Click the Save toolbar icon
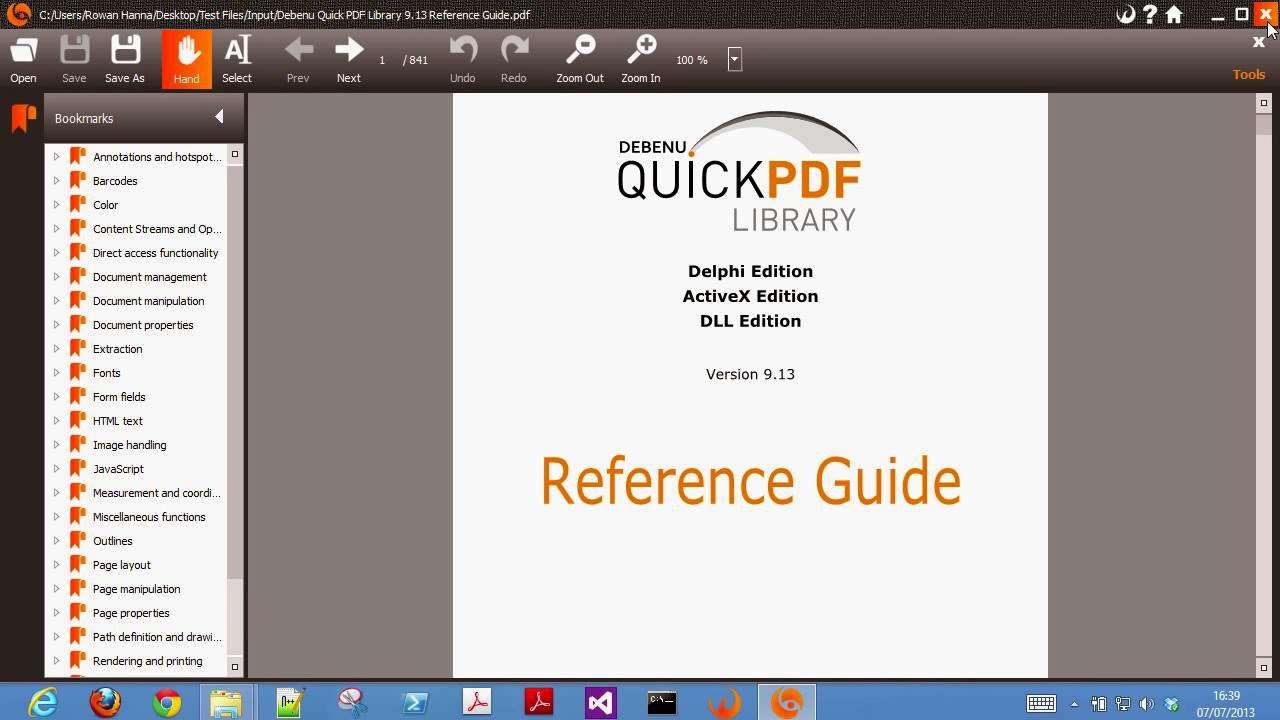The image size is (1280, 720). pyautogui.click(x=74, y=59)
